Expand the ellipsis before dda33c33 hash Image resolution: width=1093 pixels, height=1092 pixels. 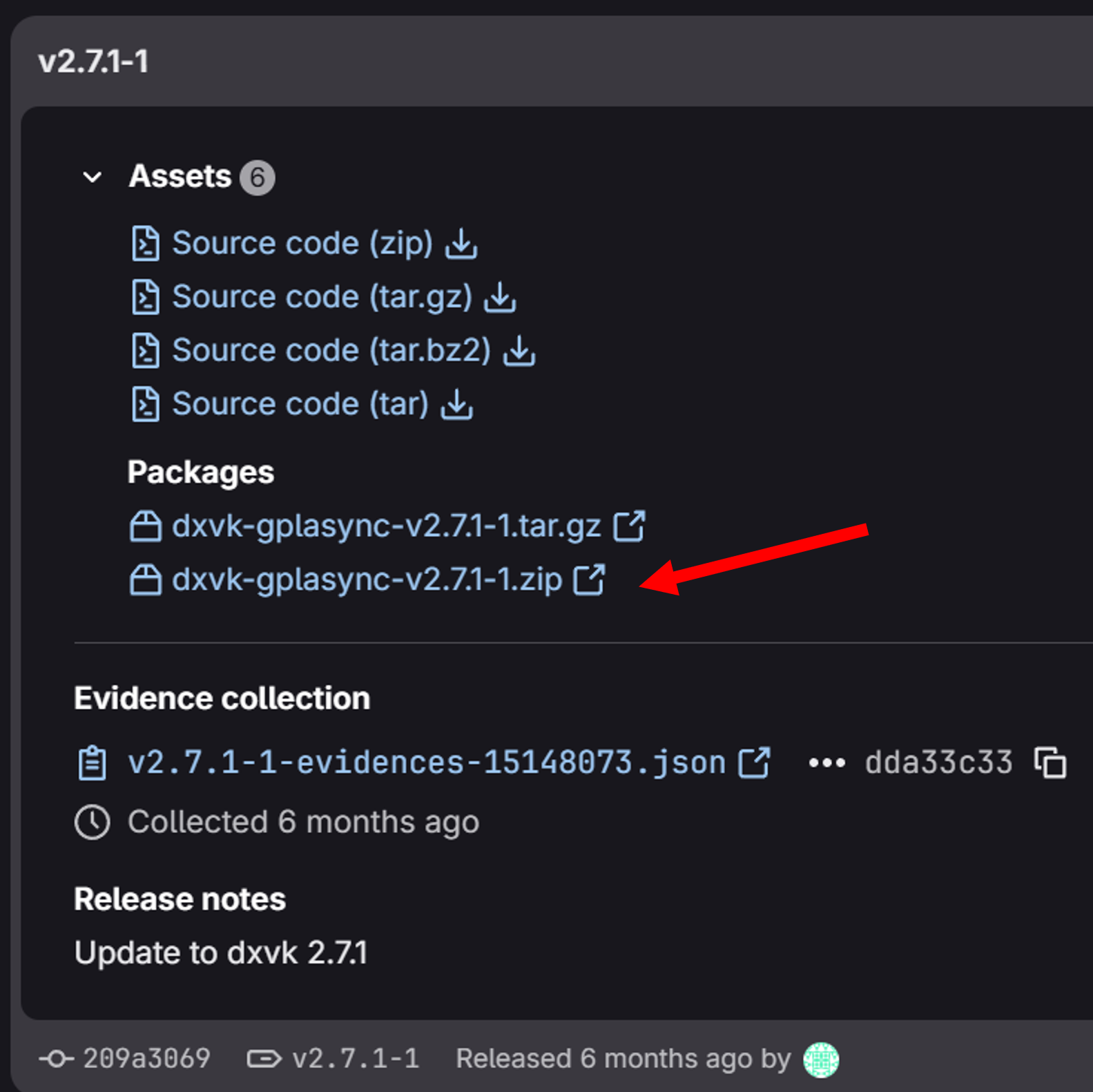826,763
